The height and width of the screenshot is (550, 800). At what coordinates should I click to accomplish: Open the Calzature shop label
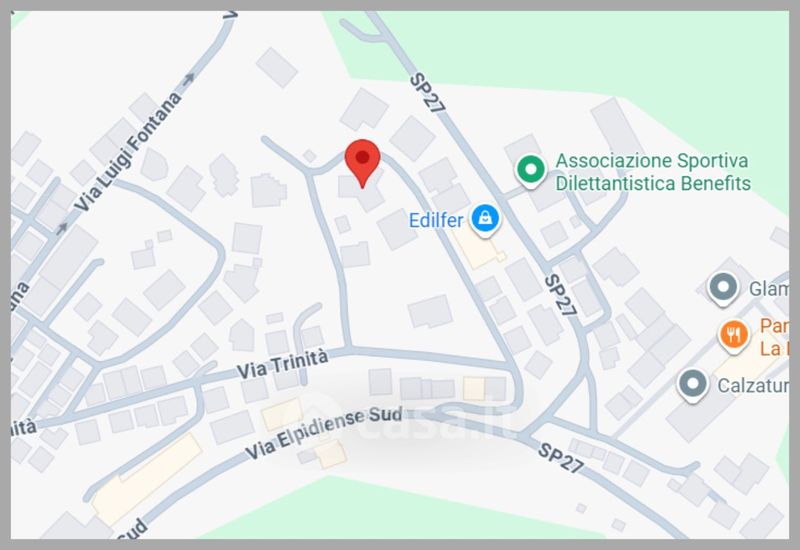pos(753,386)
